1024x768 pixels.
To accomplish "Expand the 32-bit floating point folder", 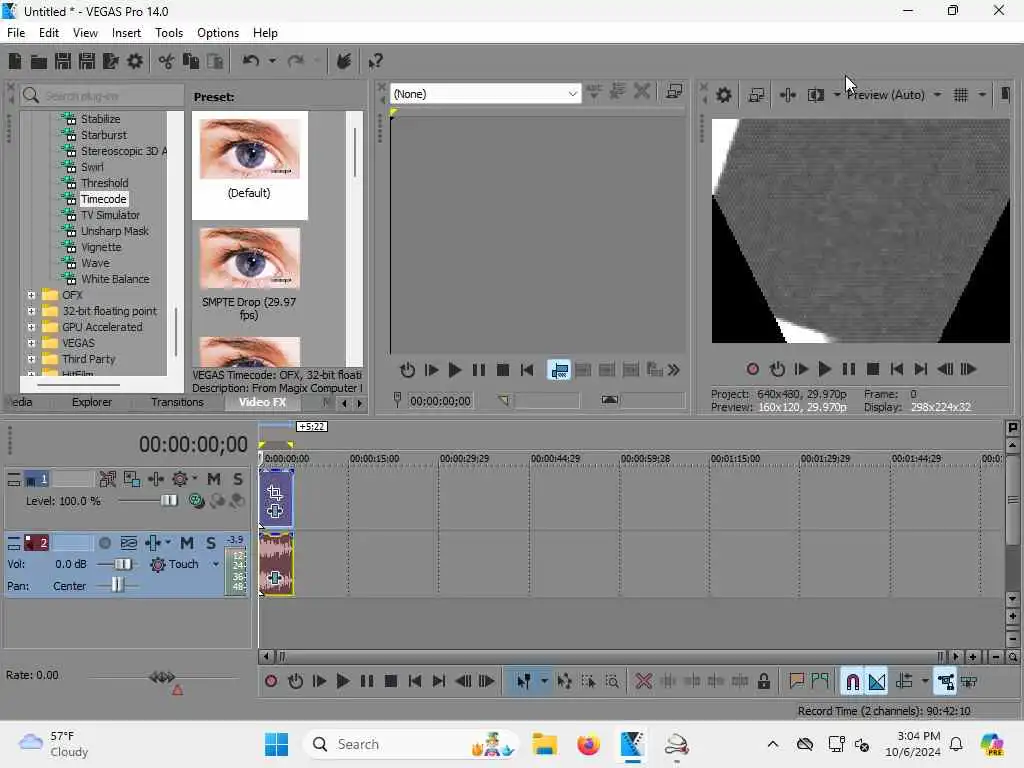I will click(31, 312).
